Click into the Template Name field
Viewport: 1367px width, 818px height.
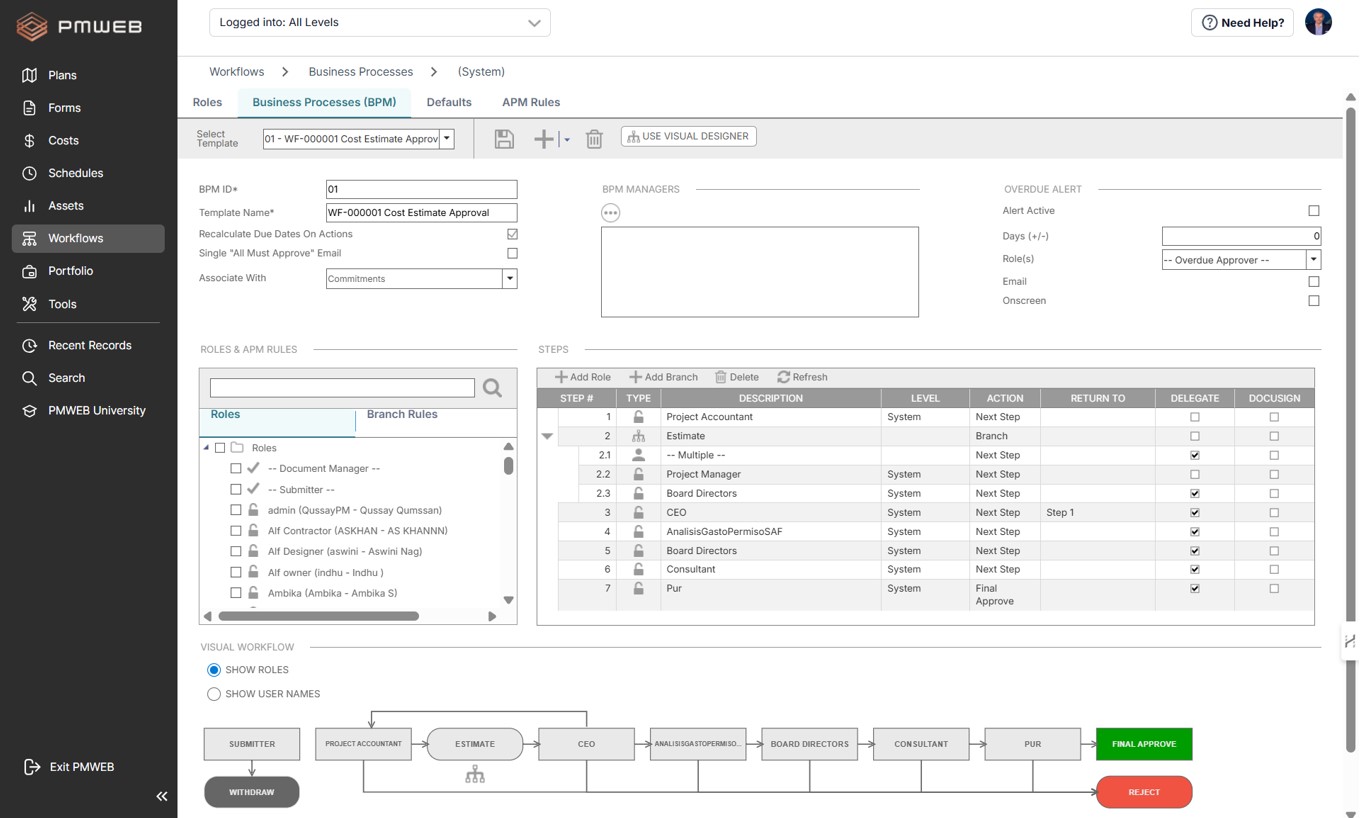tap(421, 212)
